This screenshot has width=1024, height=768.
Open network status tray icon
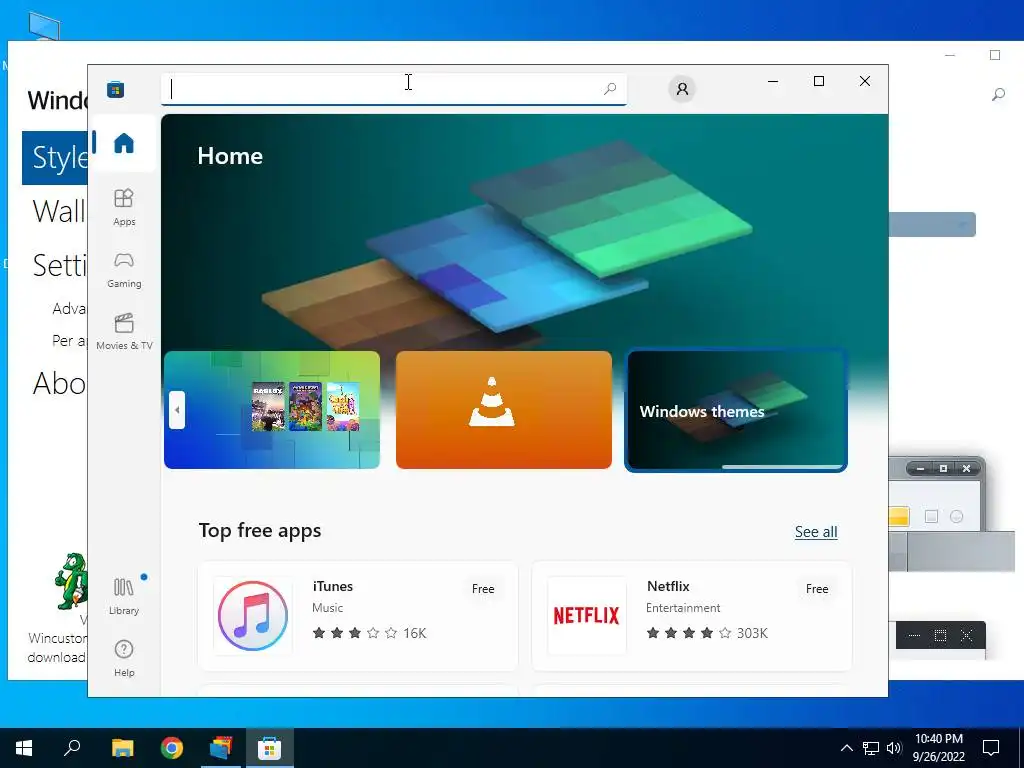tap(871, 748)
